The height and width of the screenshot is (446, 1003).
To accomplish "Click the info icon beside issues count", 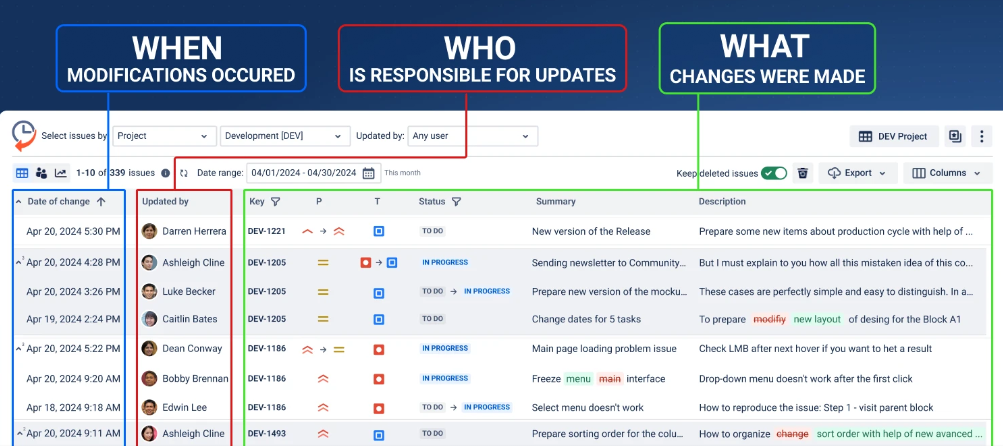I will pyautogui.click(x=166, y=173).
